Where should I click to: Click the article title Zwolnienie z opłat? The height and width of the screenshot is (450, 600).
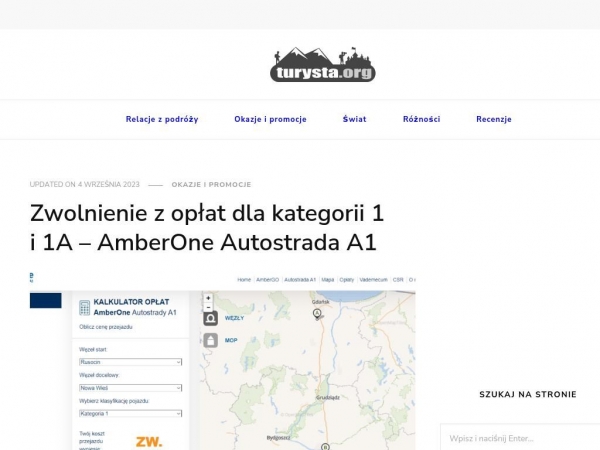tap(207, 228)
